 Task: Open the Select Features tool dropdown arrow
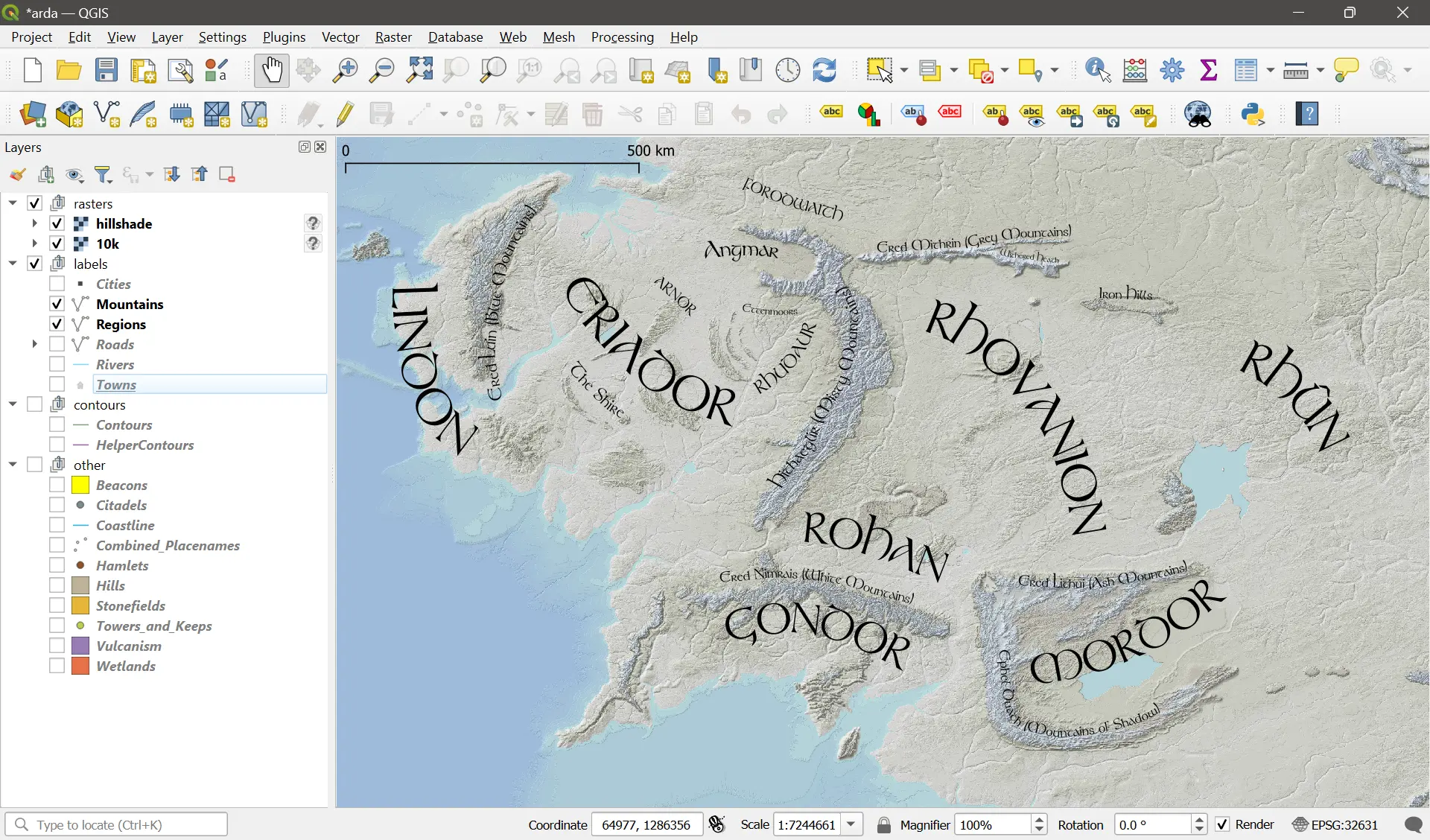tap(904, 70)
